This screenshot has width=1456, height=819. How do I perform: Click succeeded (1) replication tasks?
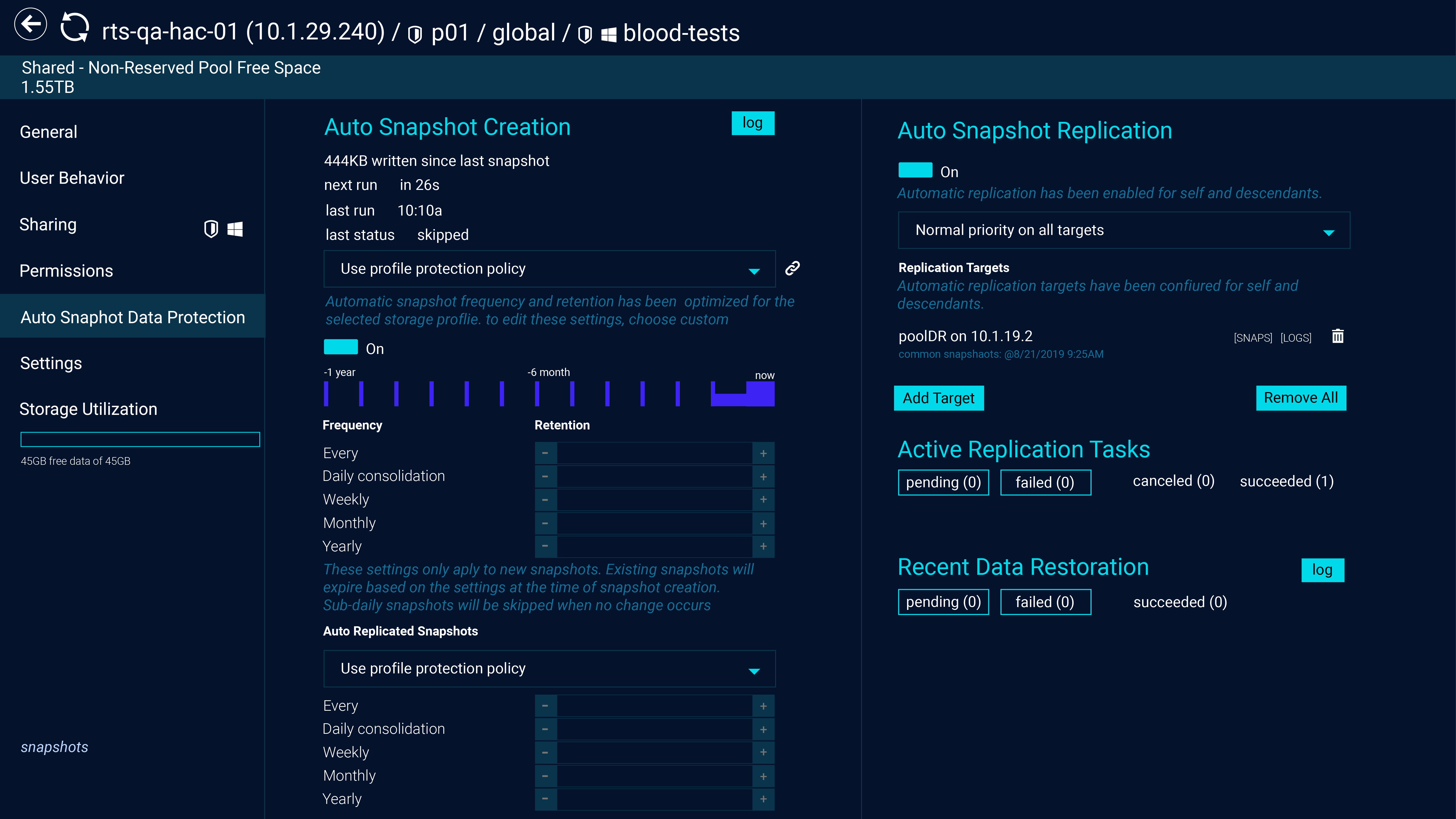pyautogui.click(x=1286, y=481)
